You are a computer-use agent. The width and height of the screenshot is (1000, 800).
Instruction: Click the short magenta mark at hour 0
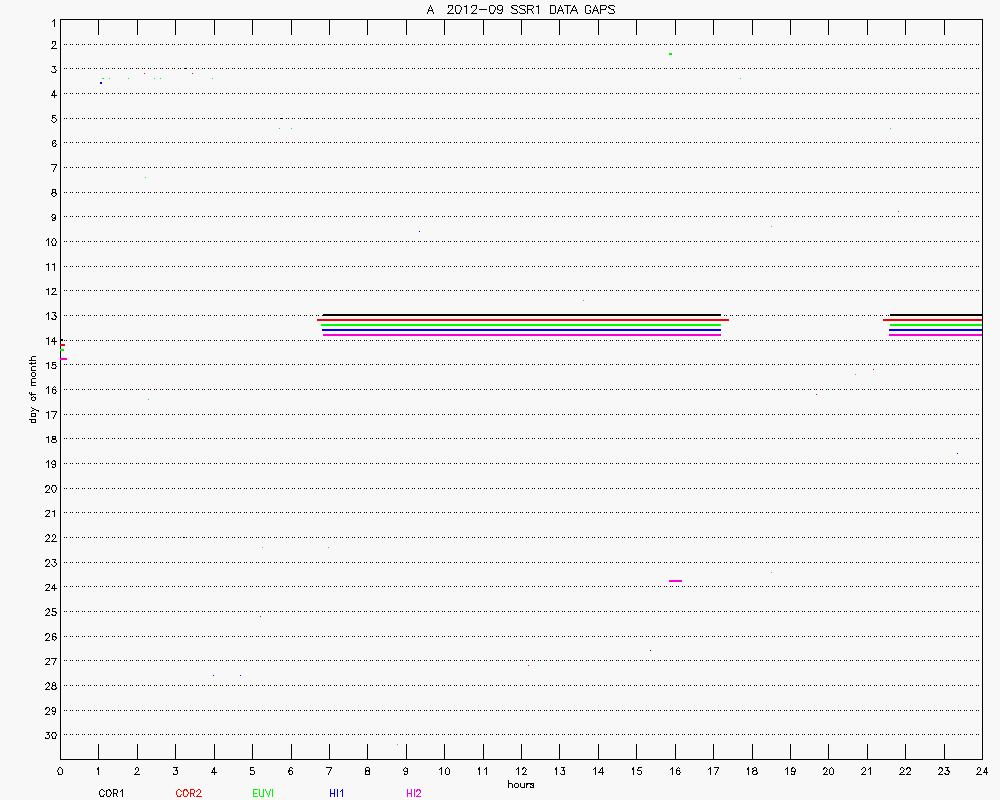click(63, 358)
